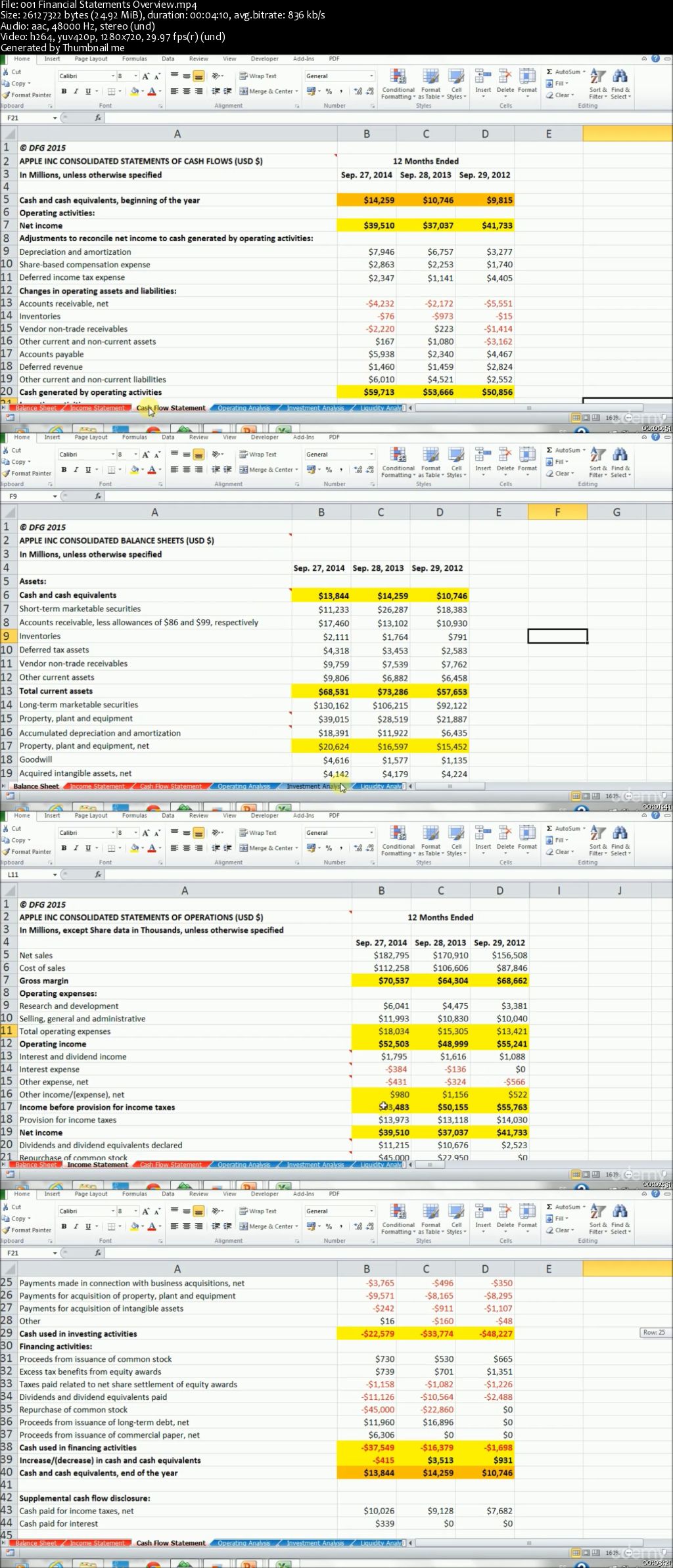Click Increase Font Size in the Income Statement frame
This screenshot has width=673, height=1568.
pyautogui.click(x=146, y=832)
